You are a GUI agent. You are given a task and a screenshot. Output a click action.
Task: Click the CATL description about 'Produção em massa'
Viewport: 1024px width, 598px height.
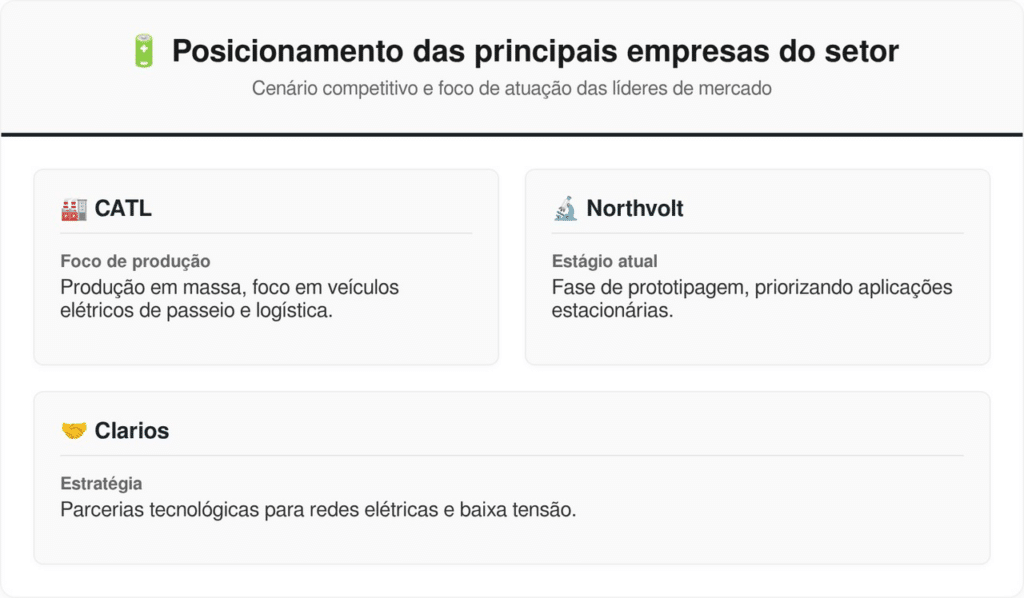[x=229, y=298]
